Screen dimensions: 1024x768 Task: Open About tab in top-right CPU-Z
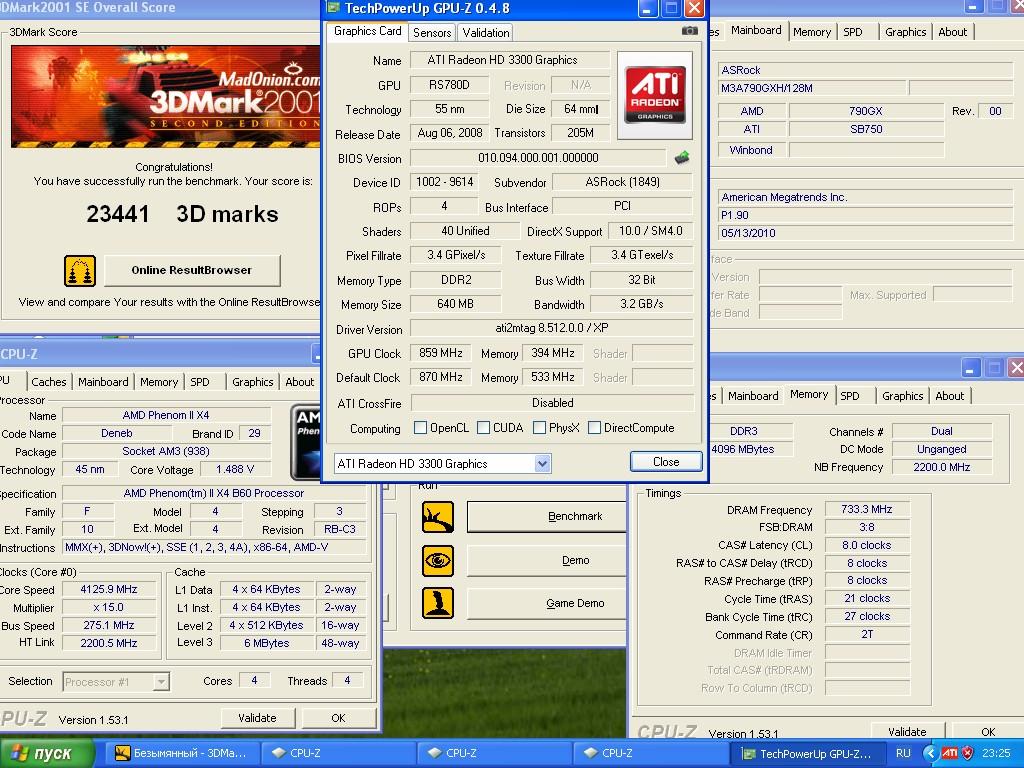point(953,32)
